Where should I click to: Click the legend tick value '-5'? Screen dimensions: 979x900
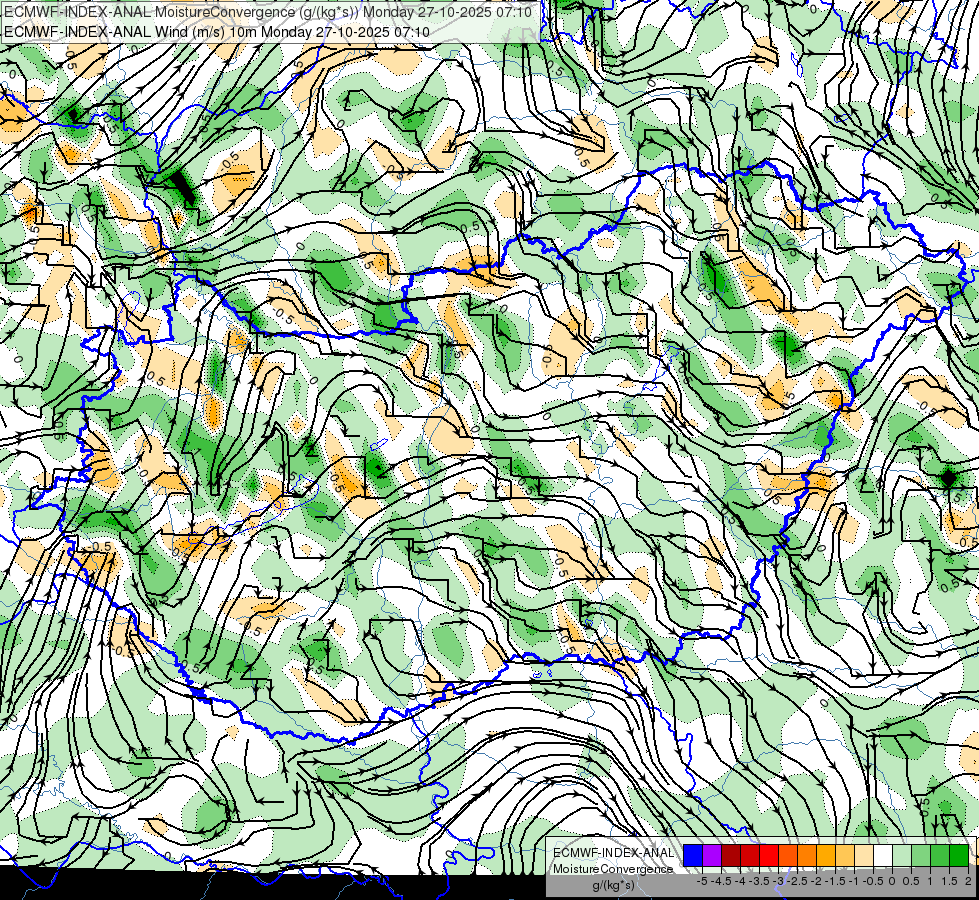(702, 881)
